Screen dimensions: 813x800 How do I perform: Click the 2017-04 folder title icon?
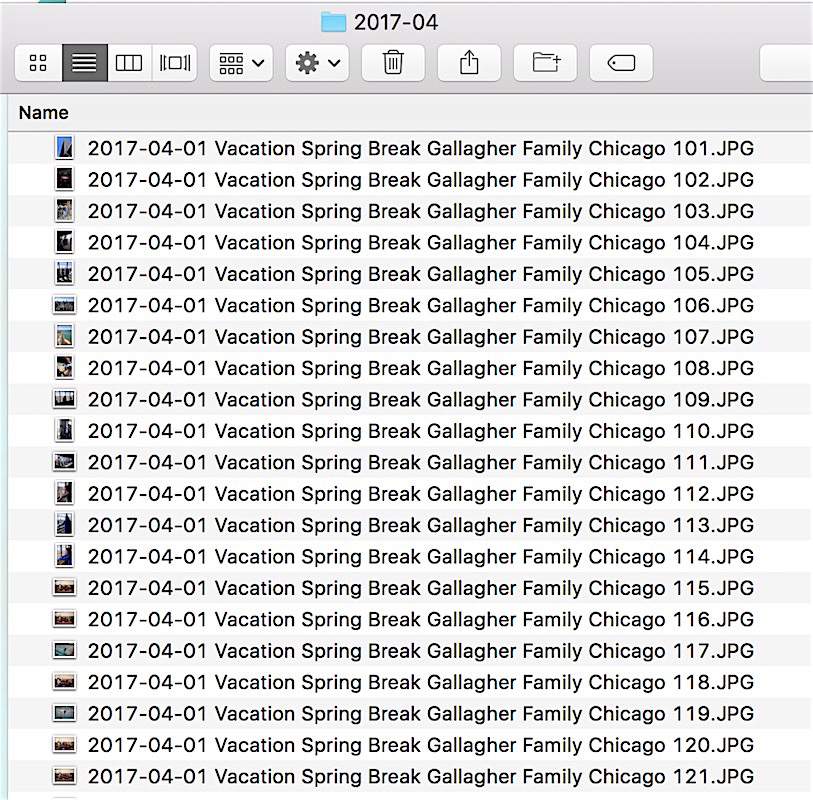[333, 22]
